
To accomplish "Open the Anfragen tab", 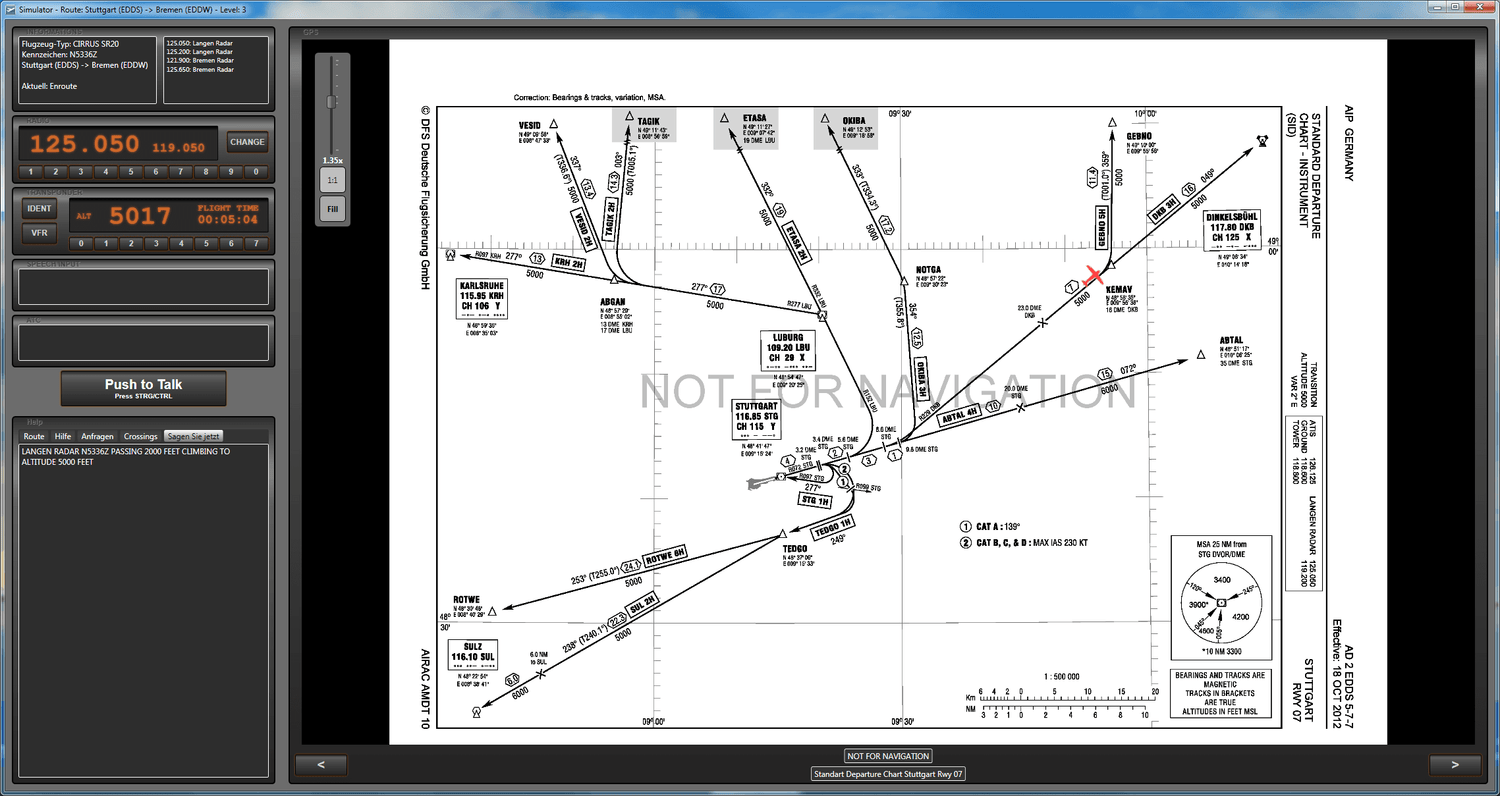I will click(x=97, y=437).
